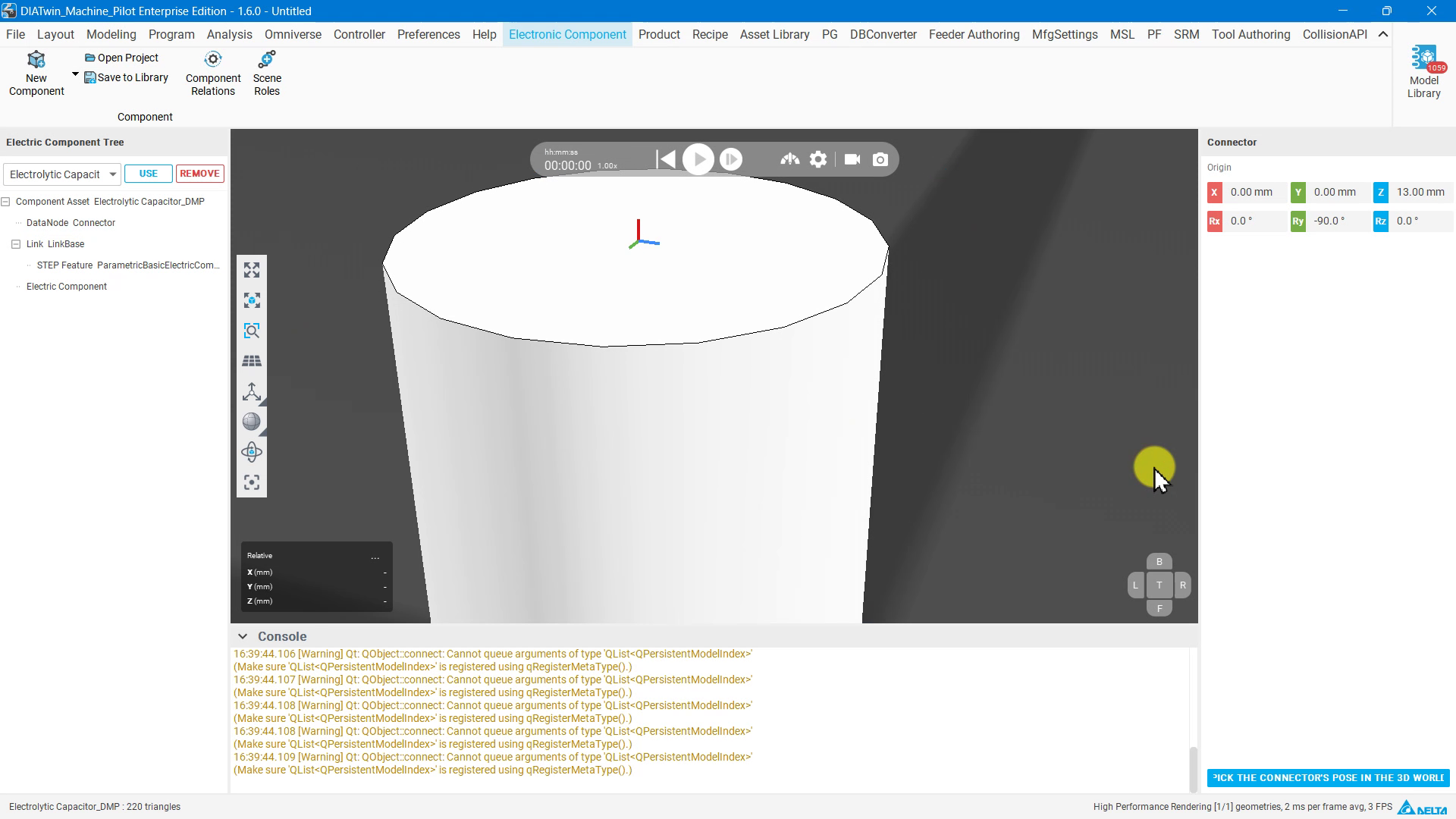Activate the zoom region tool

coord(252,331)
